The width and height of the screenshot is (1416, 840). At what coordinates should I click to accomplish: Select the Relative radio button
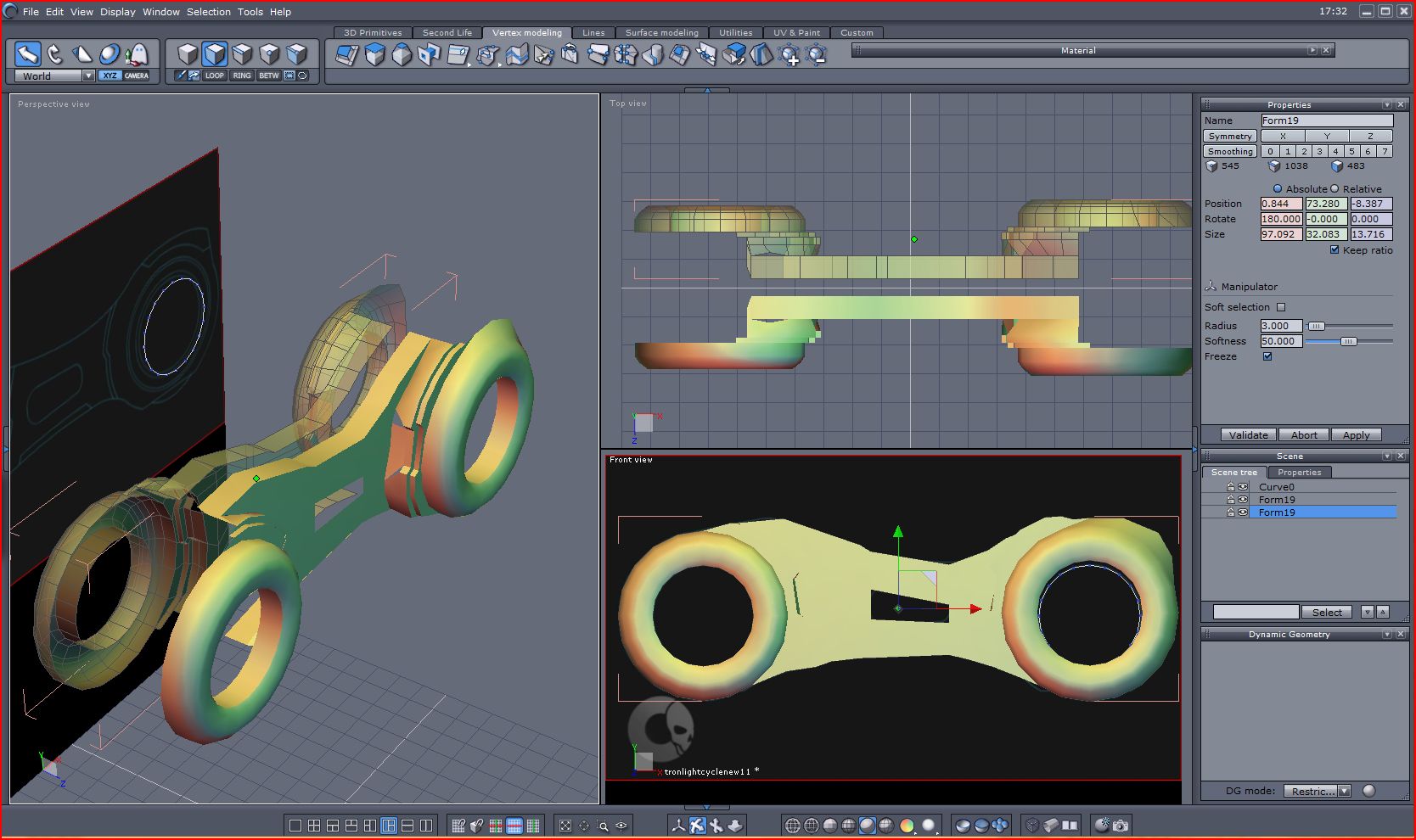point(1335,188)
